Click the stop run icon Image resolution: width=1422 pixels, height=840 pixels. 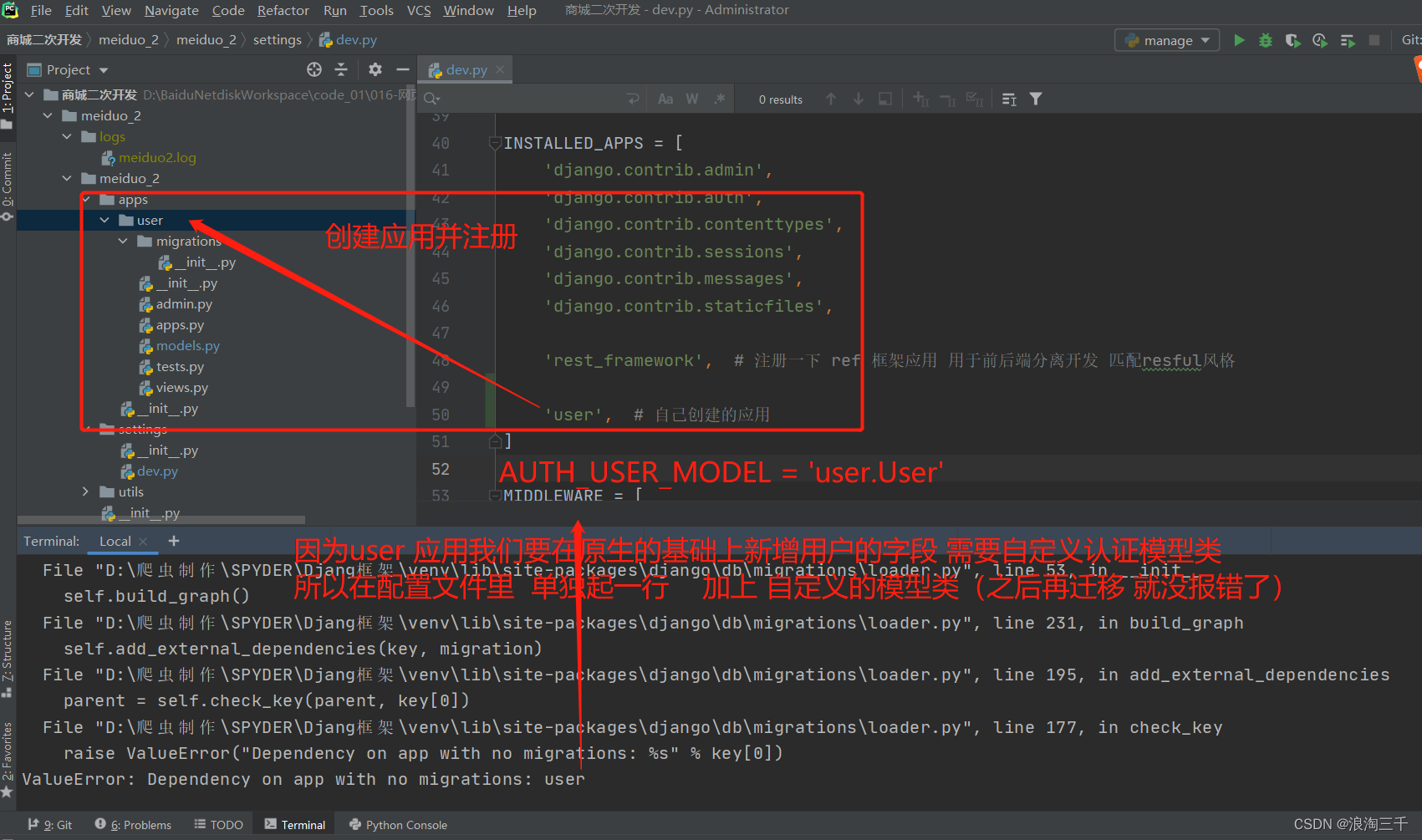point(1374,40)
